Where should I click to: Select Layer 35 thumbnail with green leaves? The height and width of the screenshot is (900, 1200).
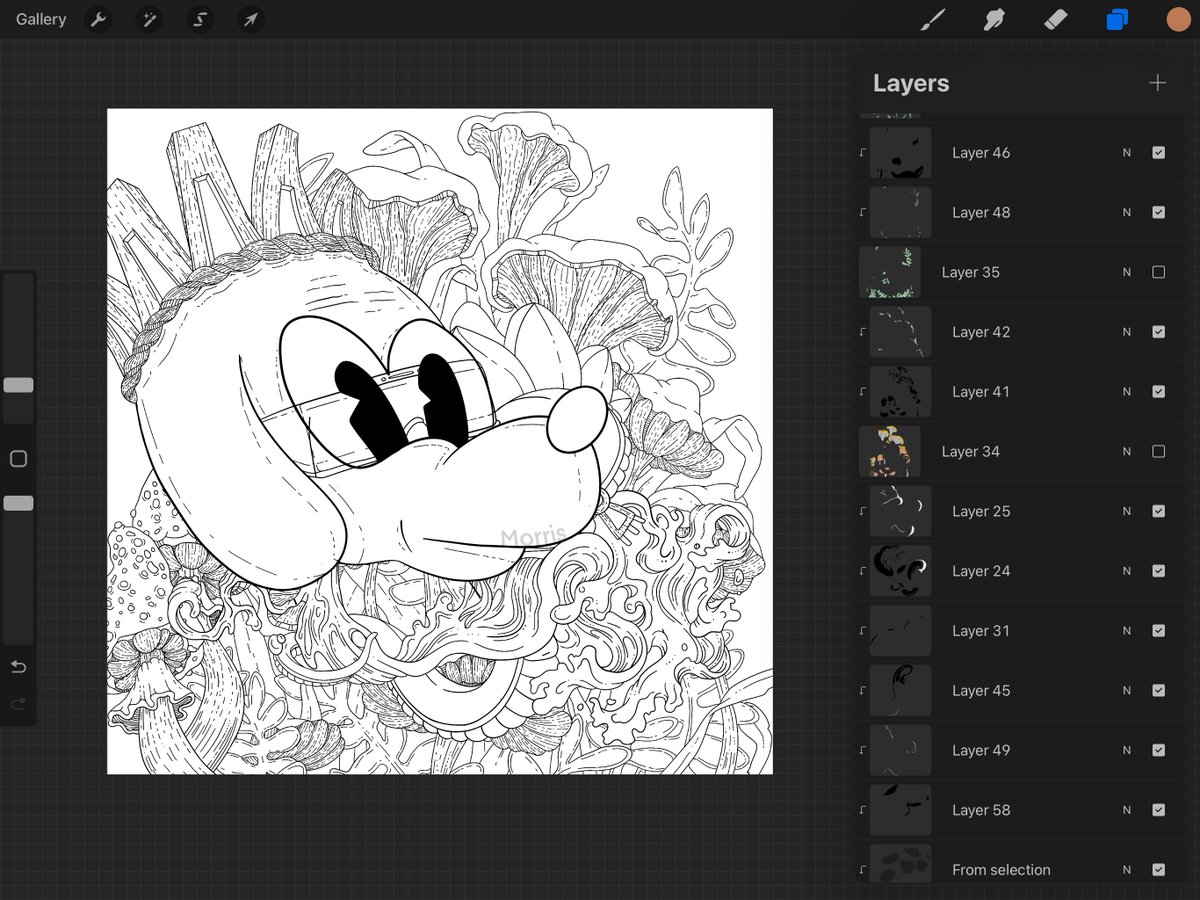(890, 272)
